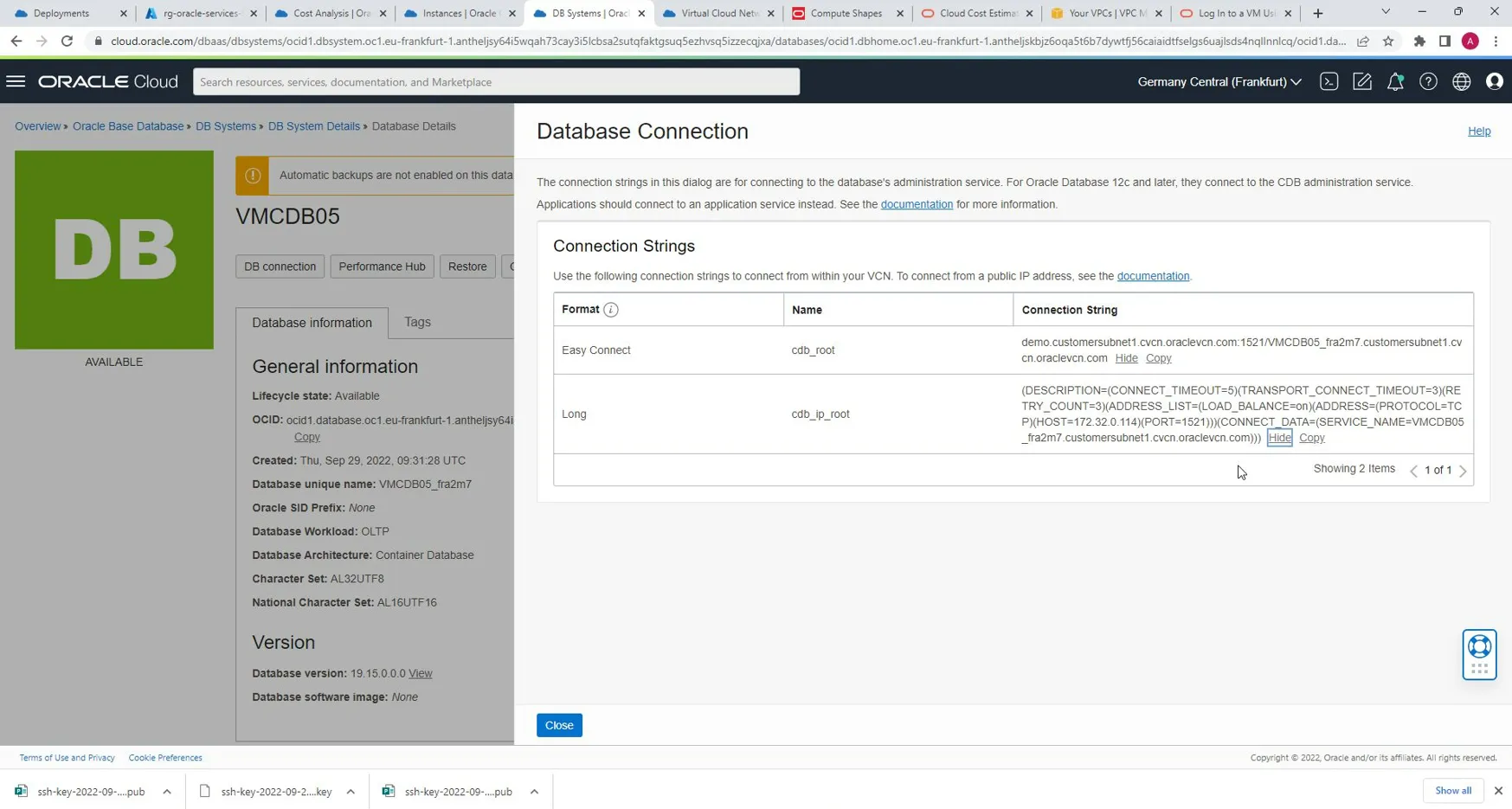This screenshot has height=809, width=1512.
Task: Switch to the Virtual Cloud Networks browser tab
Action: pyautogui.click(x=718, y=13)
